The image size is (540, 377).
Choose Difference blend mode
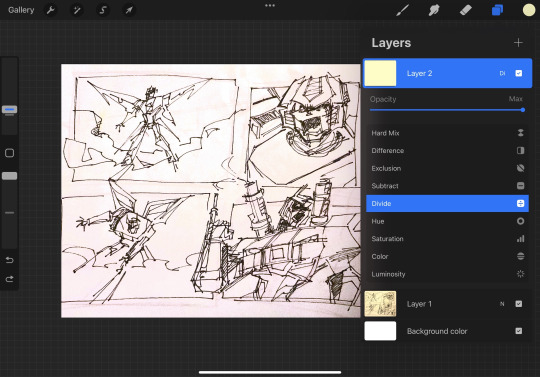tap(447, 150)
